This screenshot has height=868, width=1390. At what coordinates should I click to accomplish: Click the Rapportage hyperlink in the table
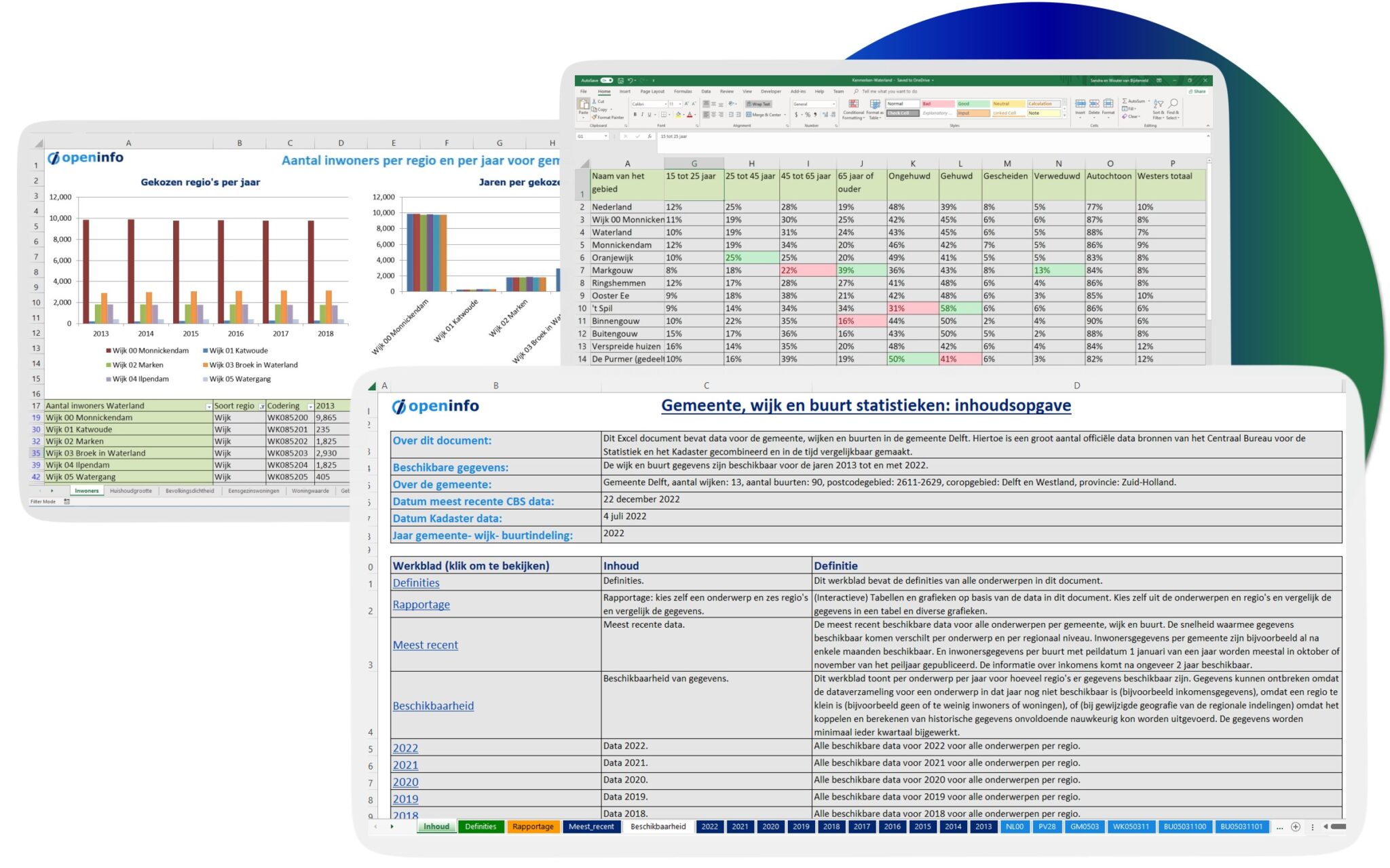(x=421, y=604)
